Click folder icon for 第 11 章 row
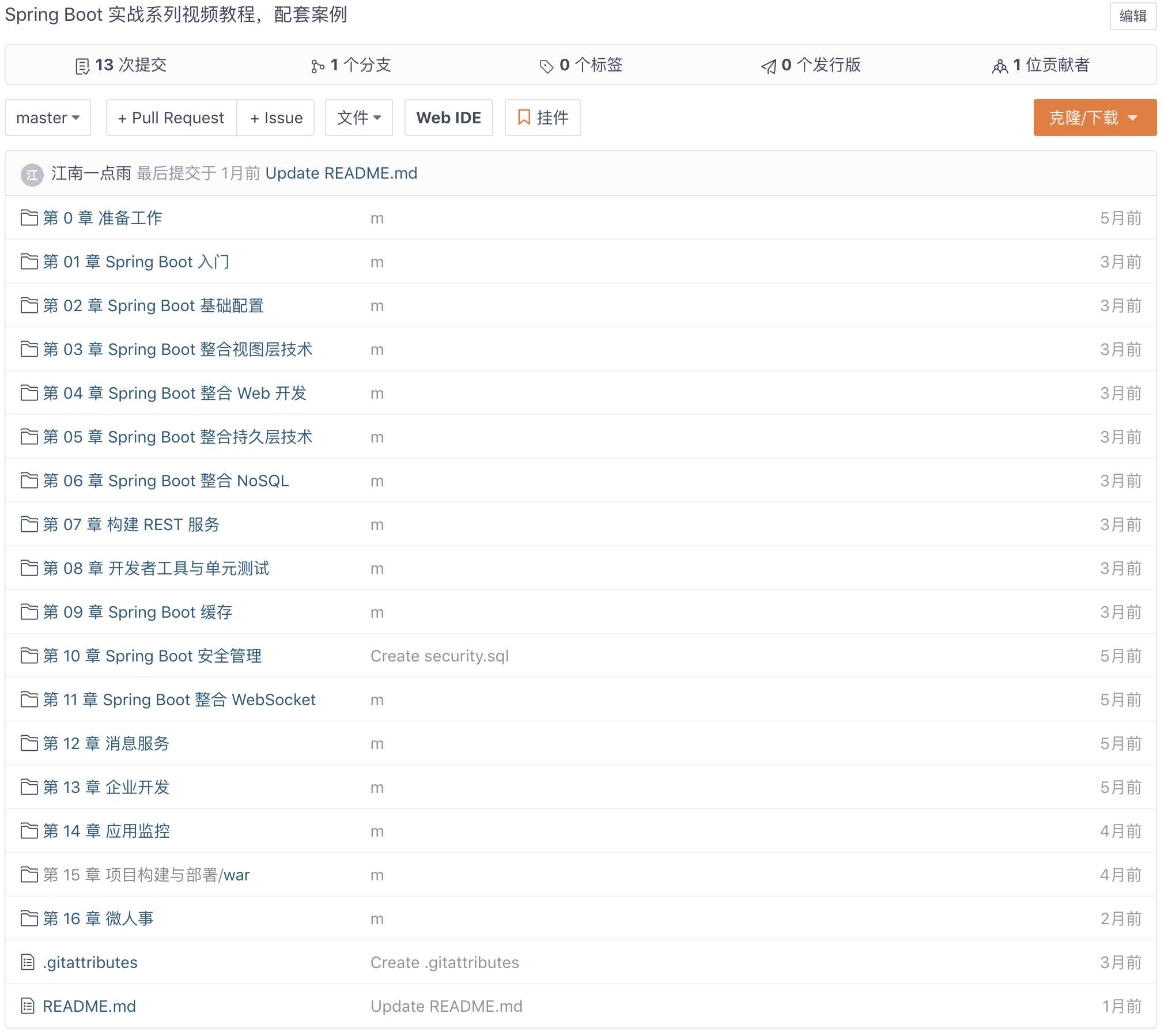Image resolution: width=1164 pixels, height=1036 pixels. click(x=29, y=700)
